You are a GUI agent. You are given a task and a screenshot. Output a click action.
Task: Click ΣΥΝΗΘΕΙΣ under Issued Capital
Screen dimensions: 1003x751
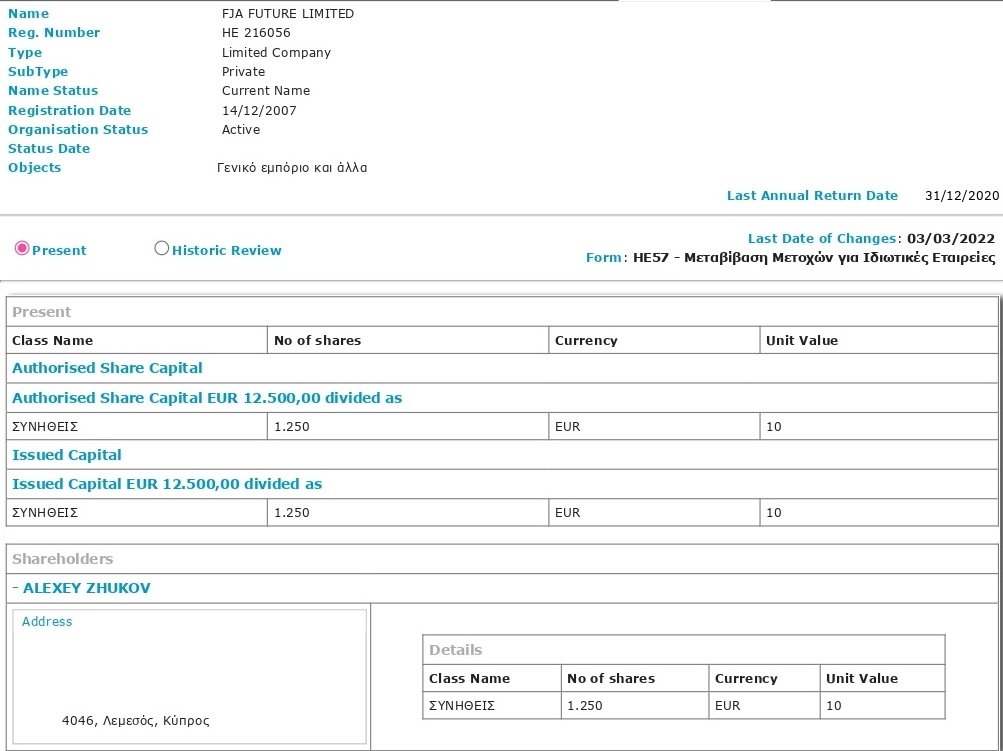point(45,512)
